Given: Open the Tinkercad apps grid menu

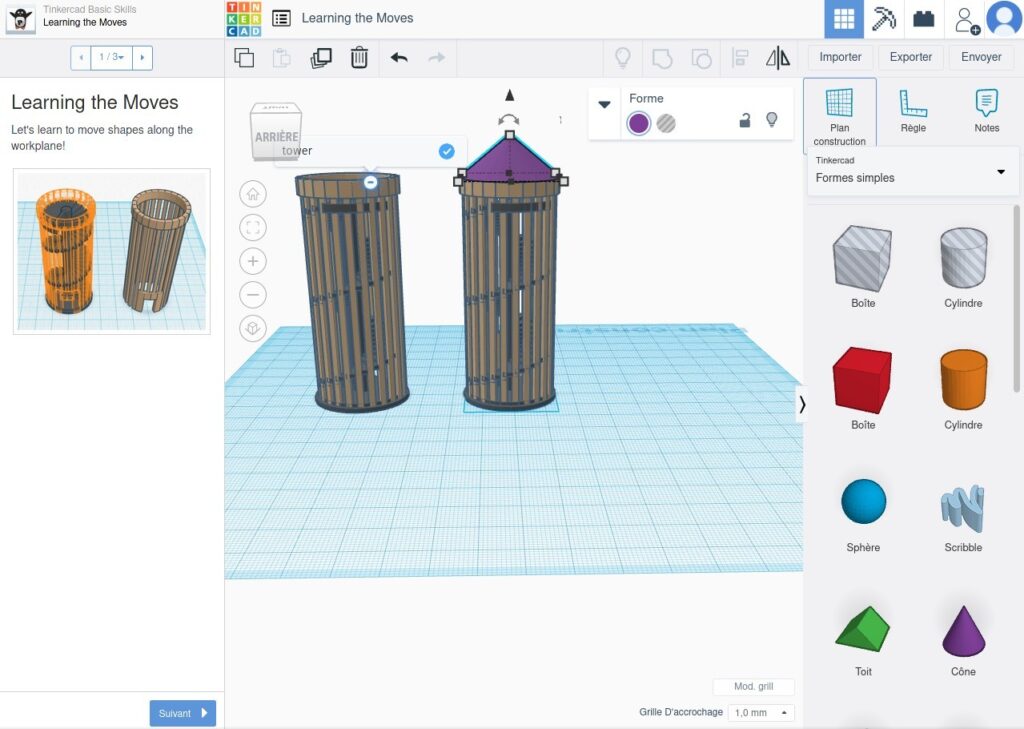Looking at the screenshot, I should (x=845, y=18).
